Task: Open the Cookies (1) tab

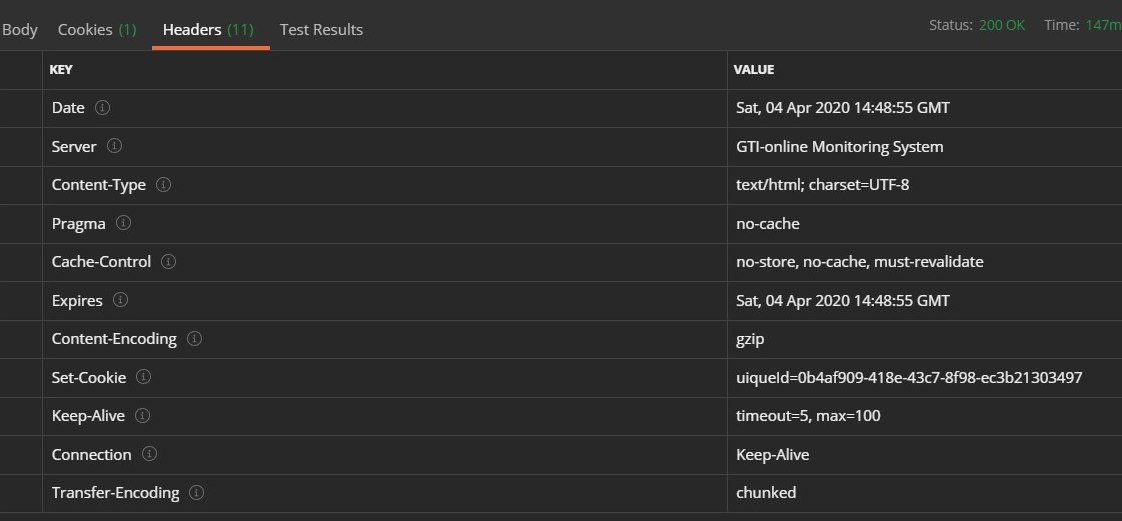Action: (97, 30)
